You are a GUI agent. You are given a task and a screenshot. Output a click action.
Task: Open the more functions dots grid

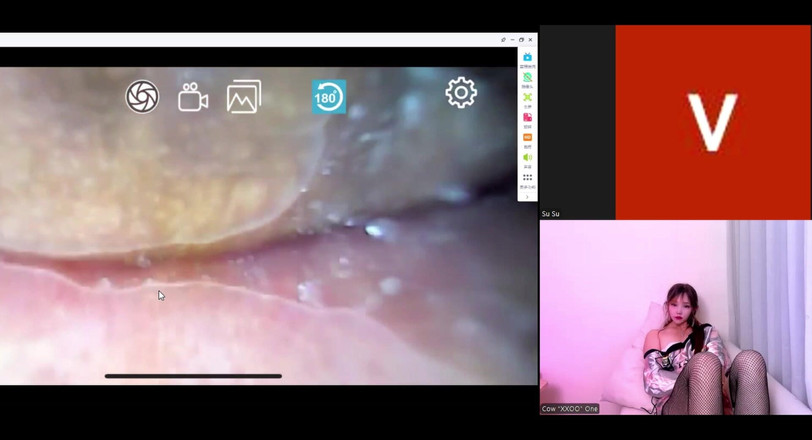click(527, 177)
